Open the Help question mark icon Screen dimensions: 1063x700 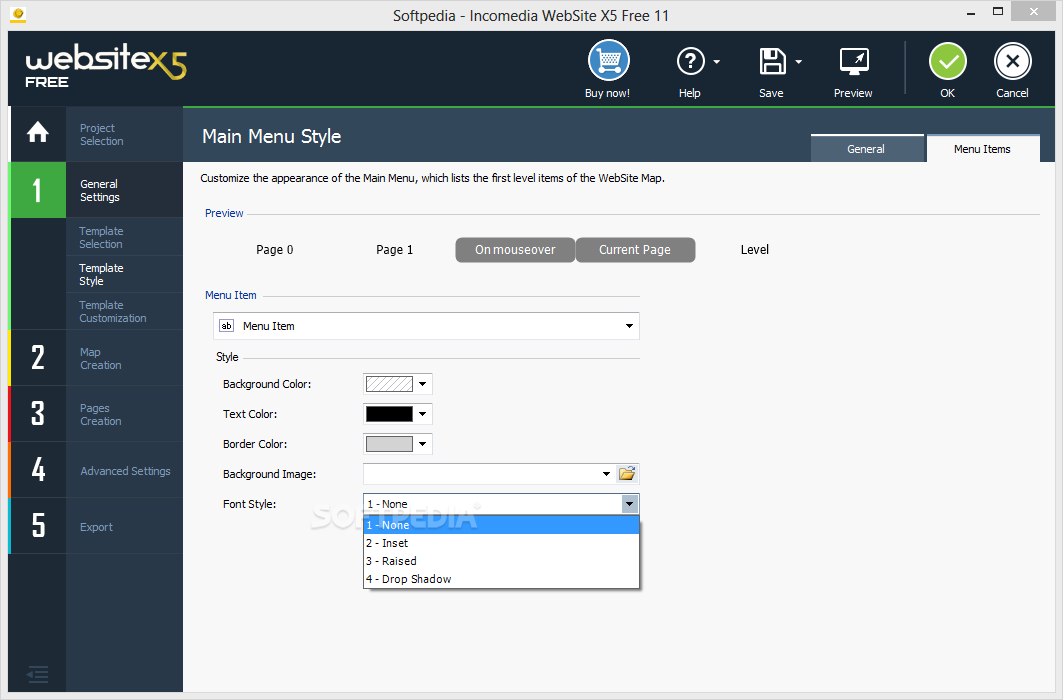click(690, 62)
